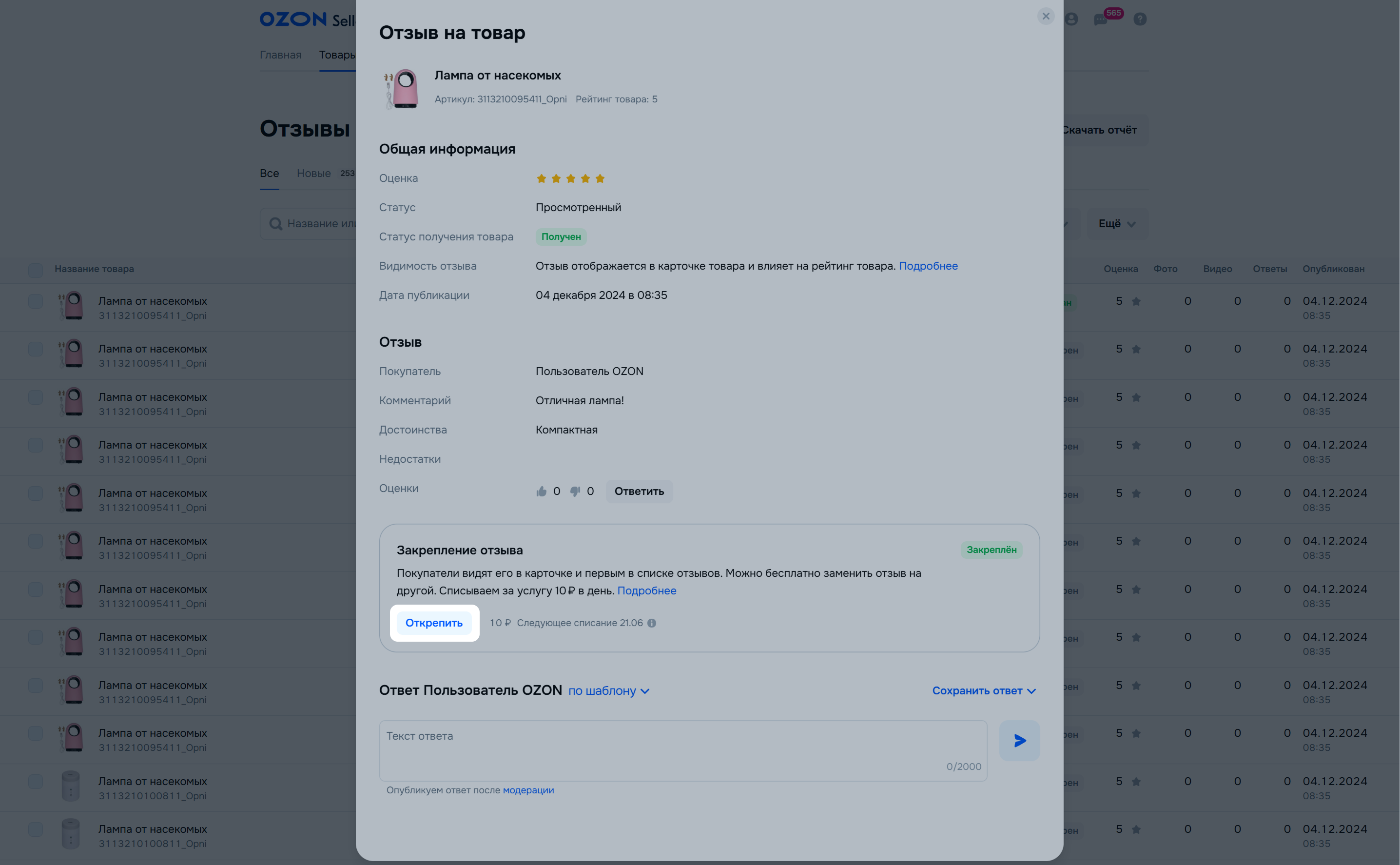Open info tooltip next to next charge date

pos(651,623)
